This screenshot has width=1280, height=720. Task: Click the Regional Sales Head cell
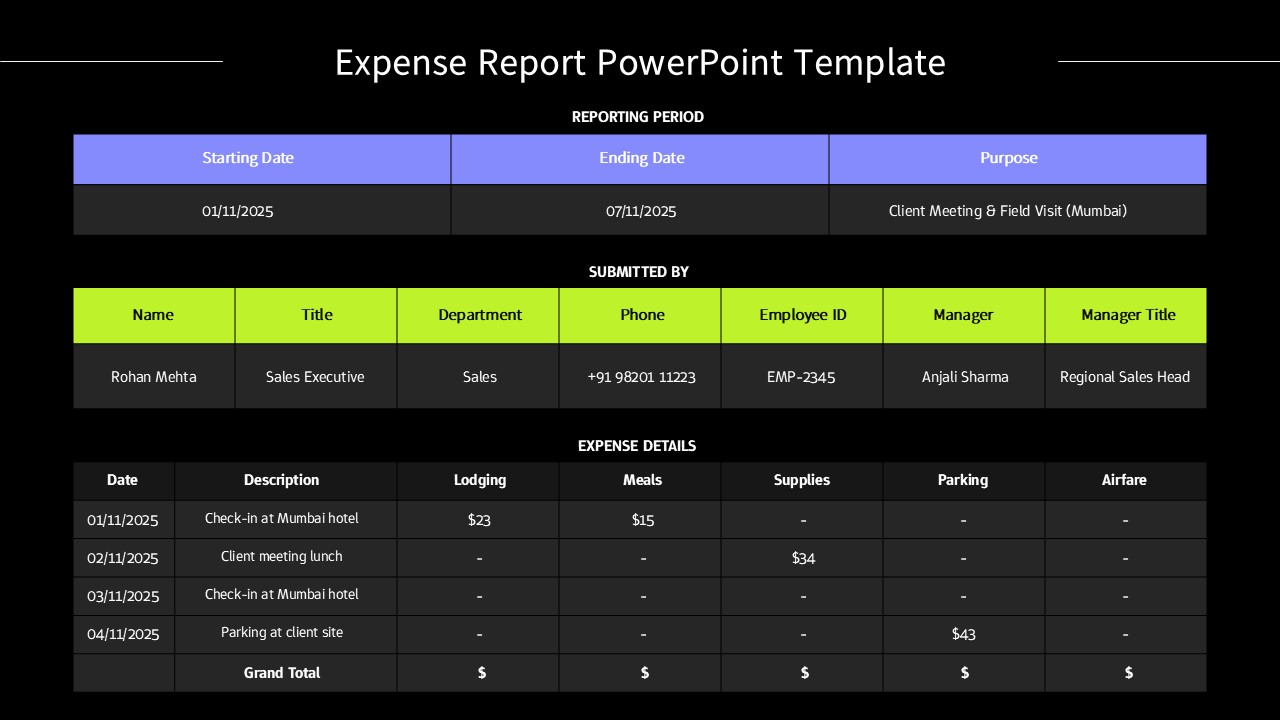pyautogui.click(x=1126, y=377)
